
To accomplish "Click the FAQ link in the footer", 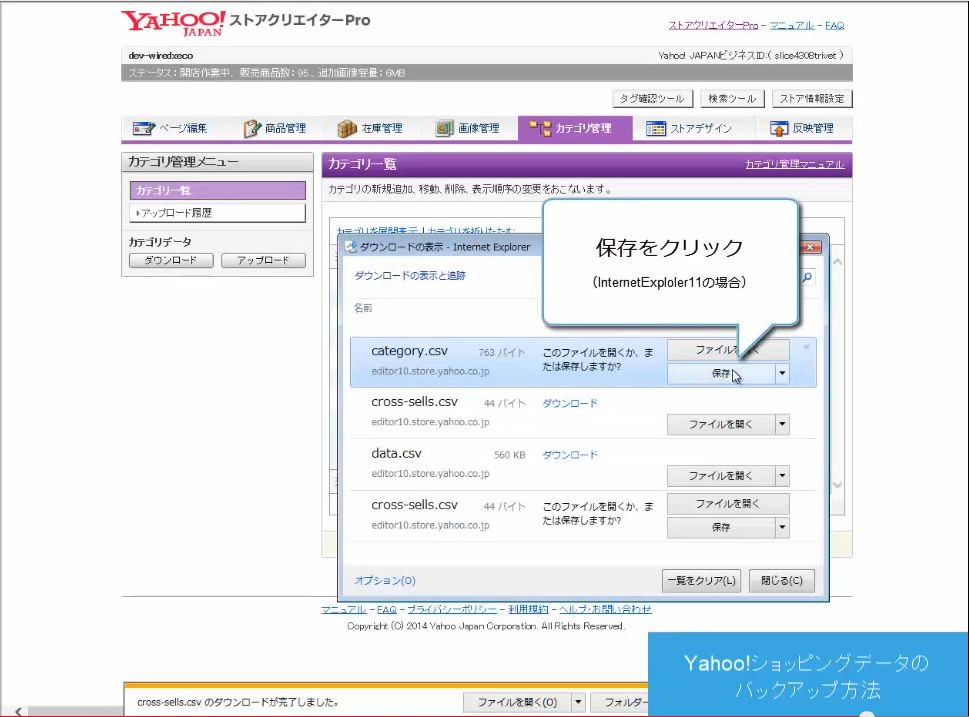I will [387, 609].
